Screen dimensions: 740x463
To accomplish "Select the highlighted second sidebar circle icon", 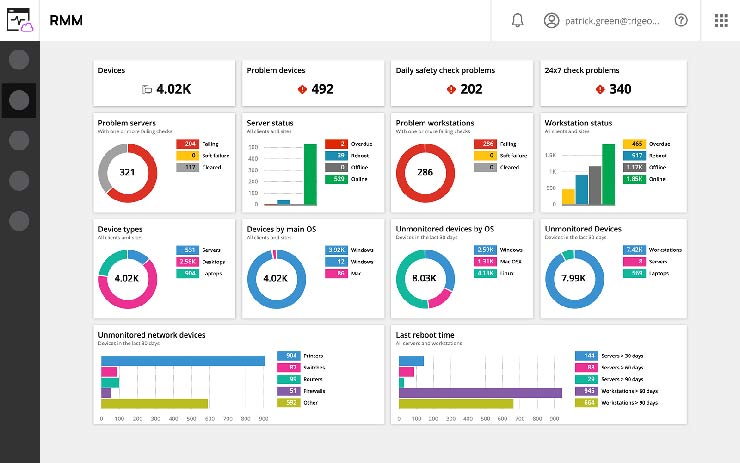I will pyautogui.click(x=19, y=98).
